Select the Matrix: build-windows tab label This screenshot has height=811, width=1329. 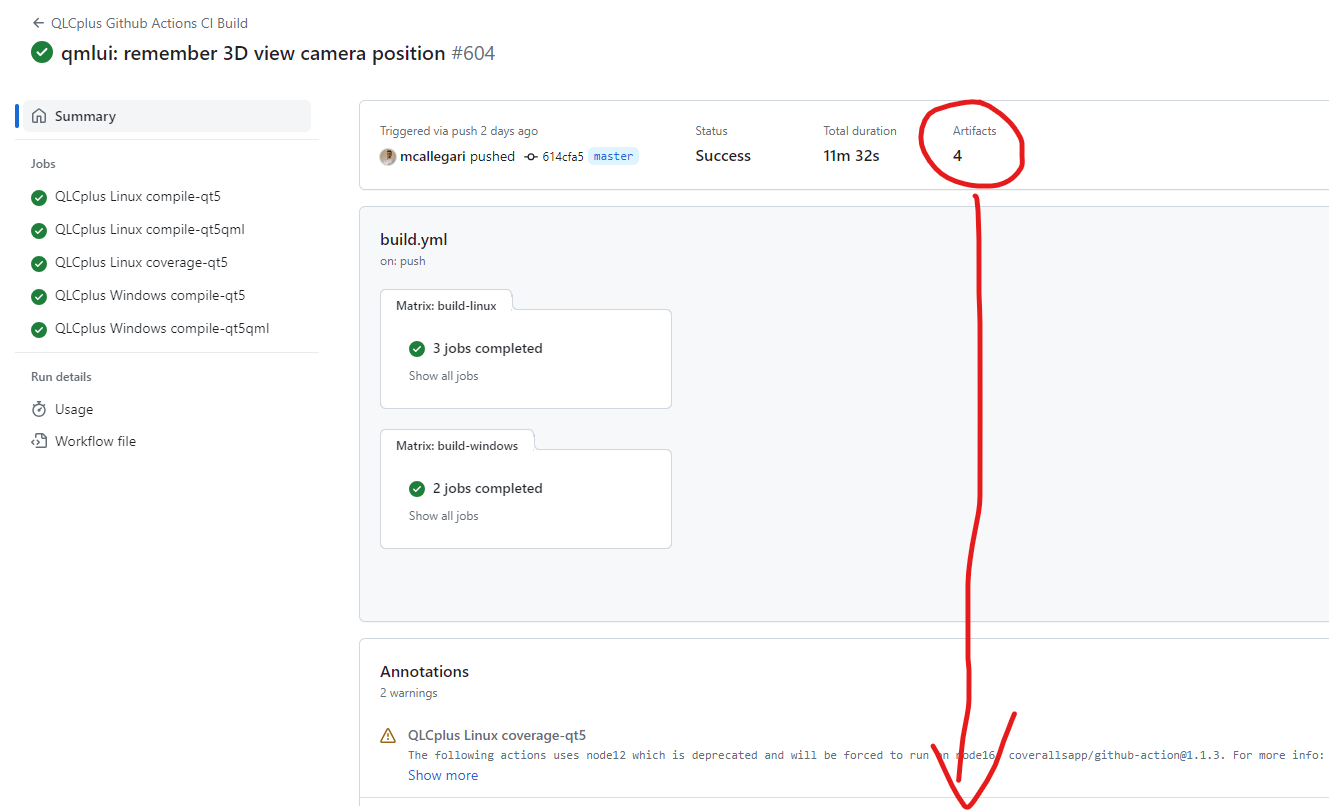point(457,445)
